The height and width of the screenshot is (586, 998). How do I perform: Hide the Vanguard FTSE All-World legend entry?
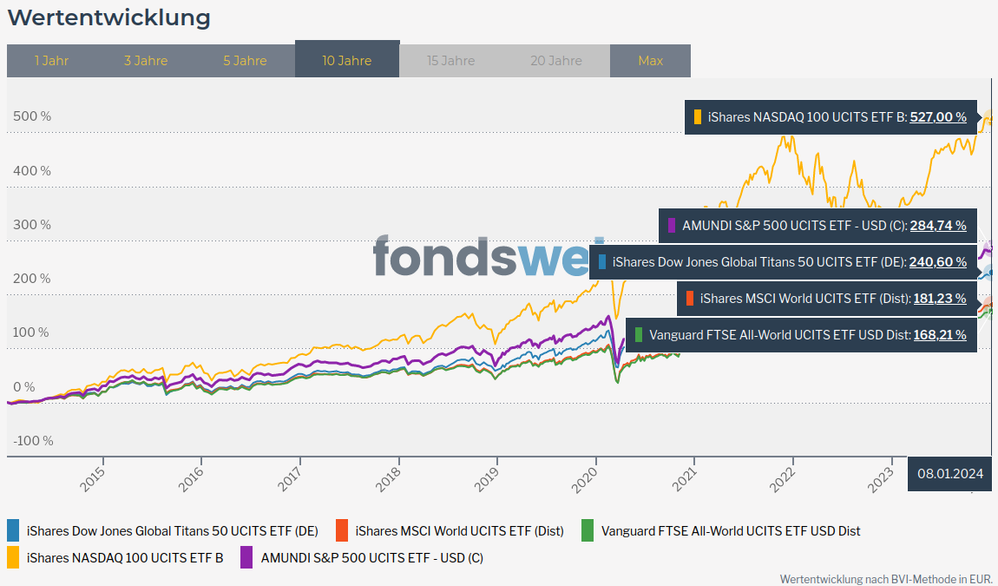[x=730, y=531]
